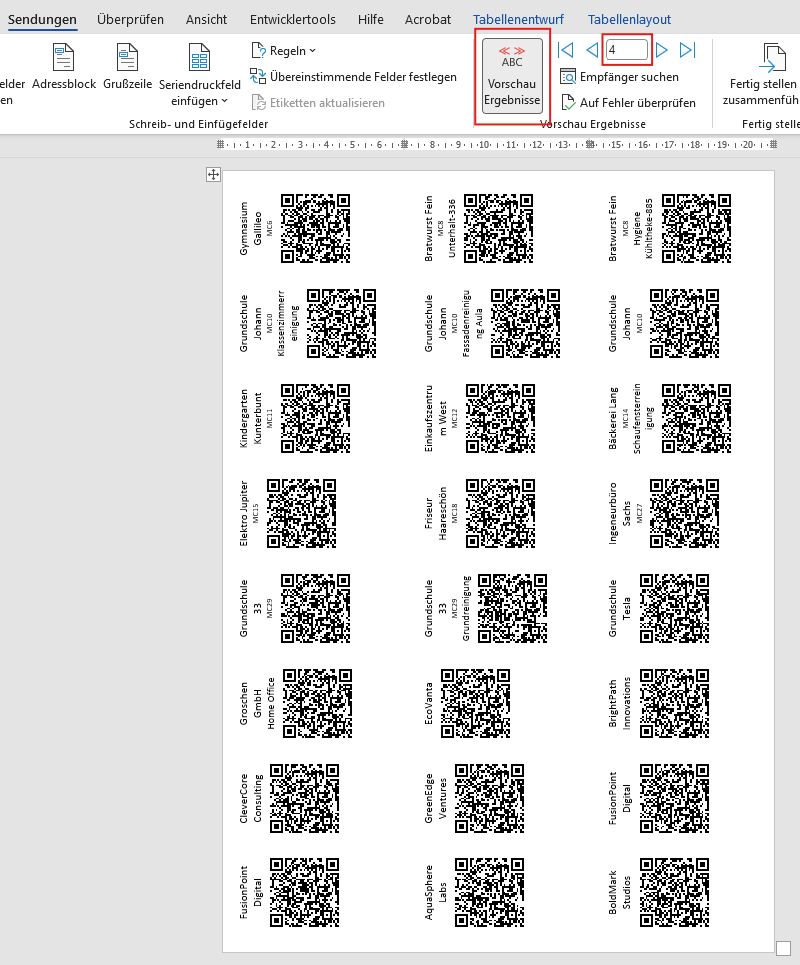Click the table move handle
This screenshot has width=800, height=965.
pos(212,175)
